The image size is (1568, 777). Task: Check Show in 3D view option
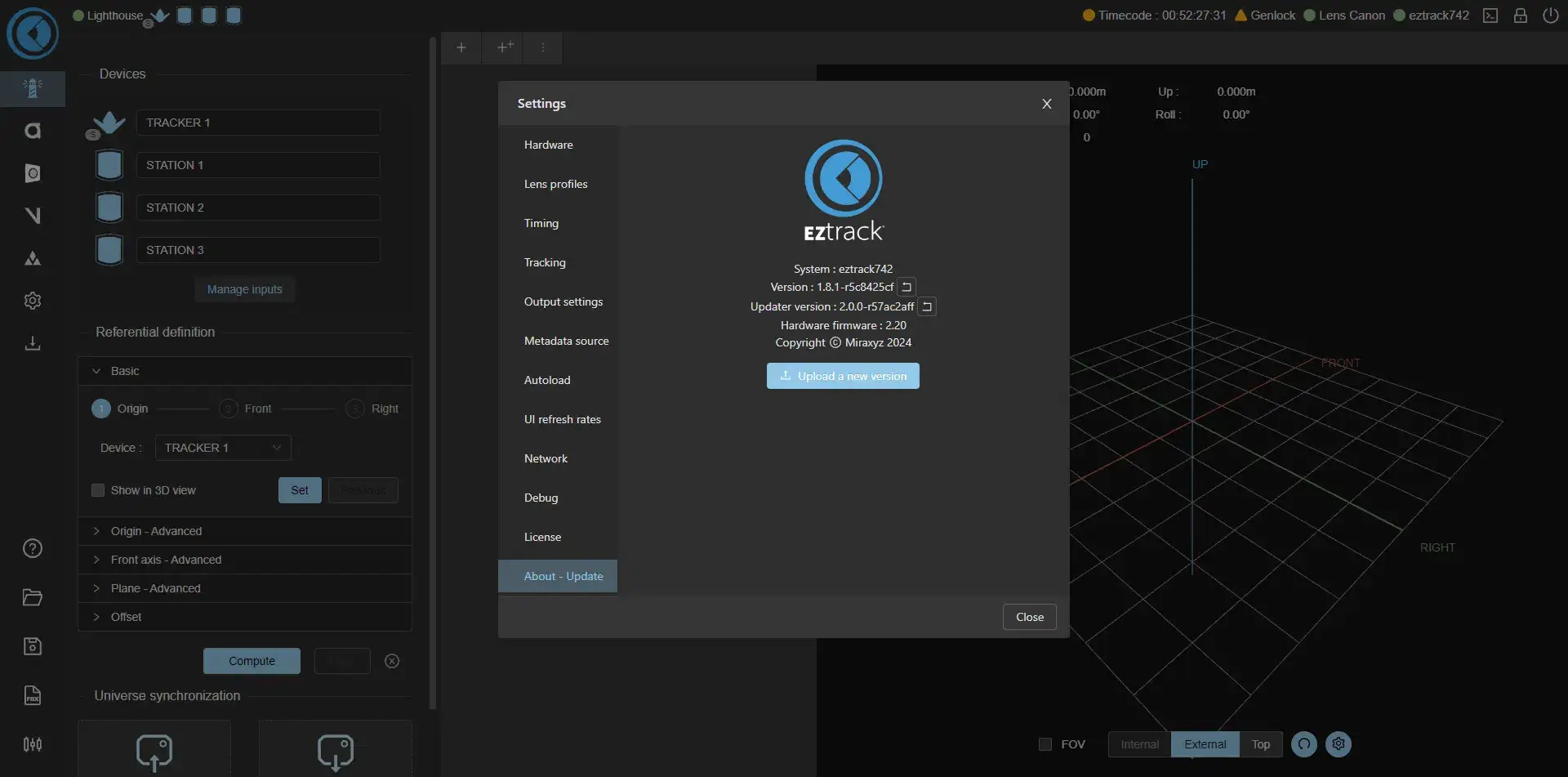(98, 490)
